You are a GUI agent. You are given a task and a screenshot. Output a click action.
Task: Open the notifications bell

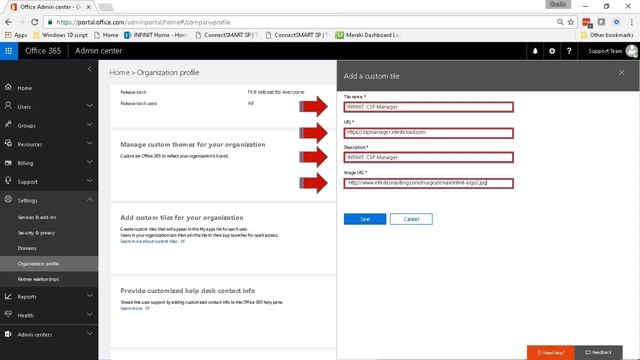tap(535, 51)
